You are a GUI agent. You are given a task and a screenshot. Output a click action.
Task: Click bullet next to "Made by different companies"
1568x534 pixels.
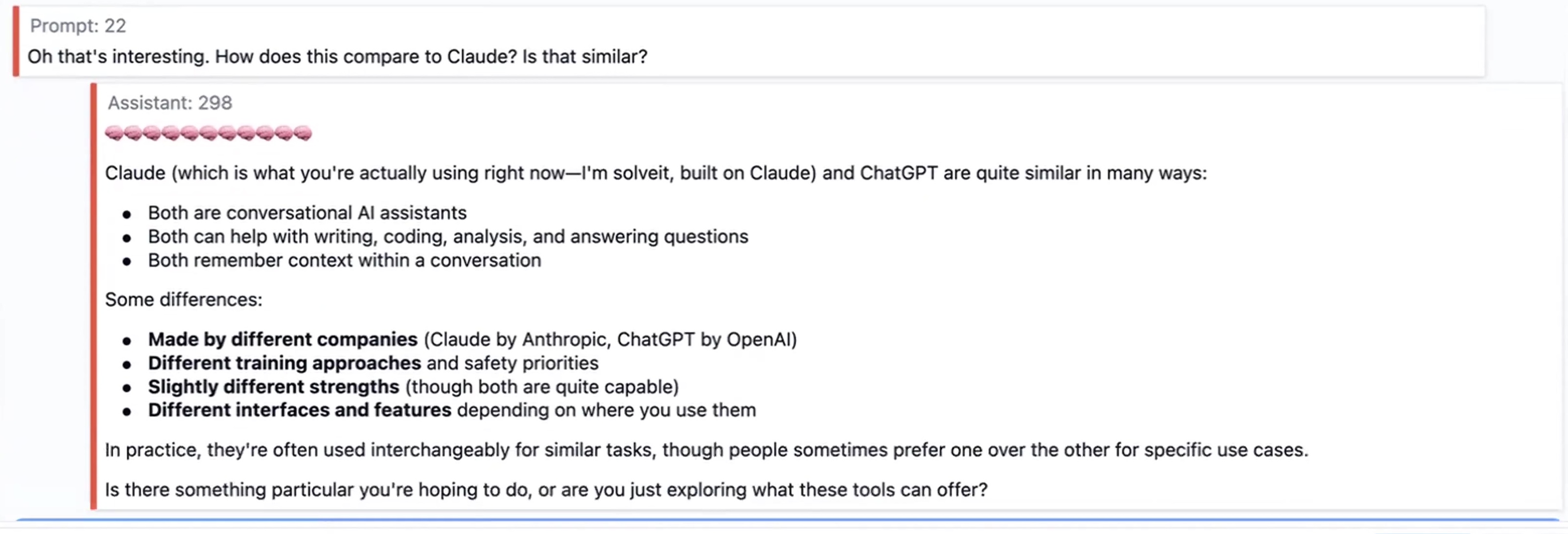[127, 340]
